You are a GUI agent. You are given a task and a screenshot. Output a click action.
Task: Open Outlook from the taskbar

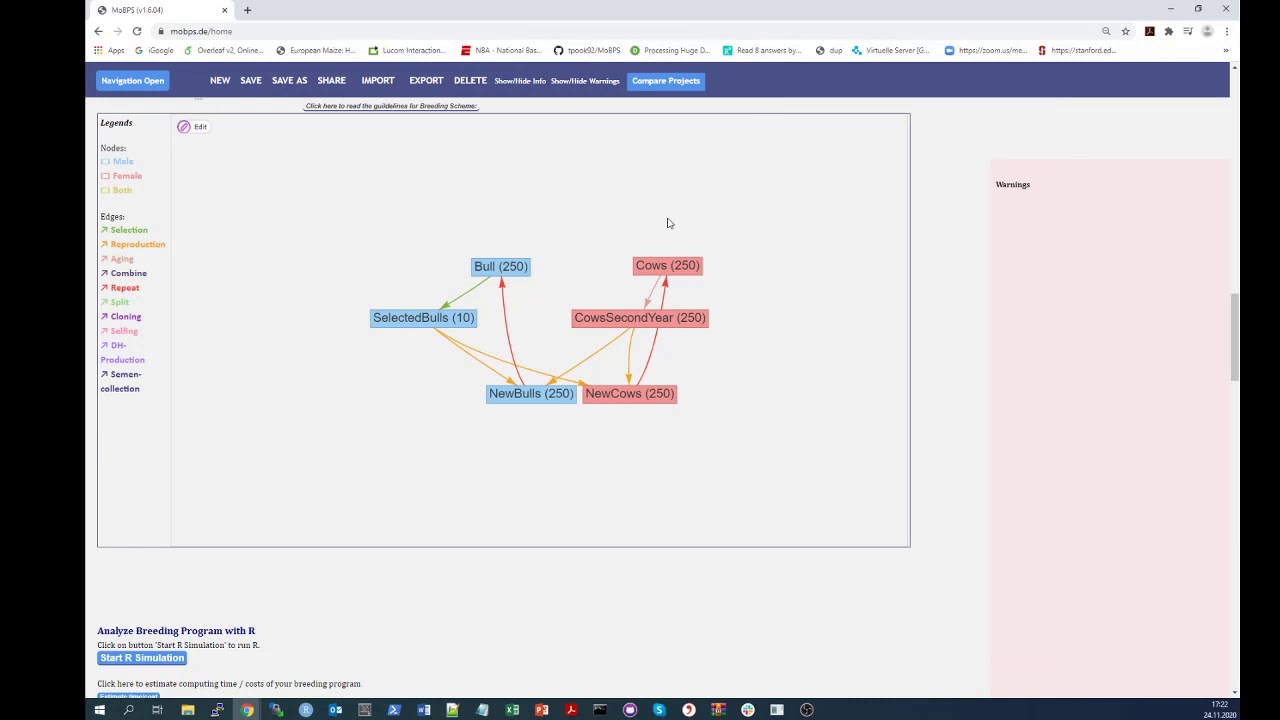(335, 710)
